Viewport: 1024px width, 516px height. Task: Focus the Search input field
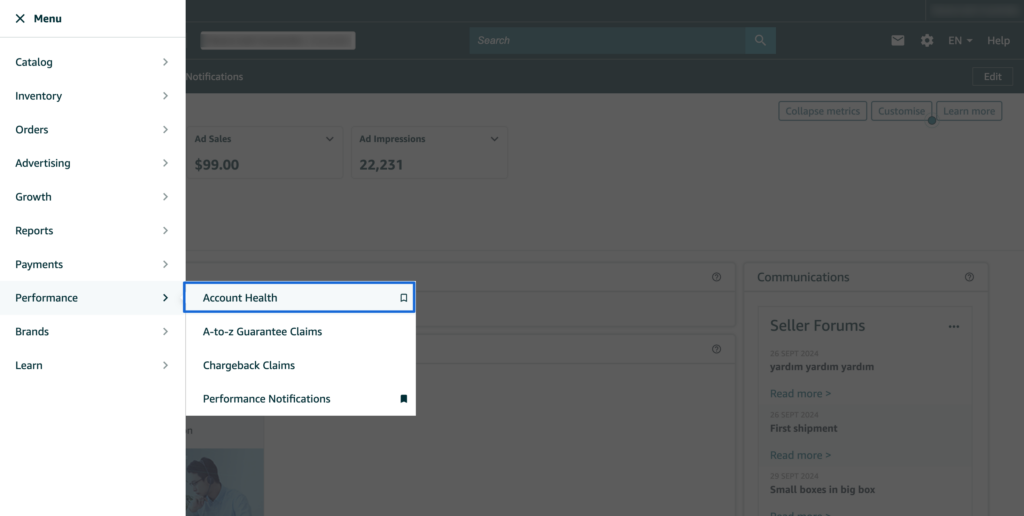pyautogui.click(x=607, y=40)
